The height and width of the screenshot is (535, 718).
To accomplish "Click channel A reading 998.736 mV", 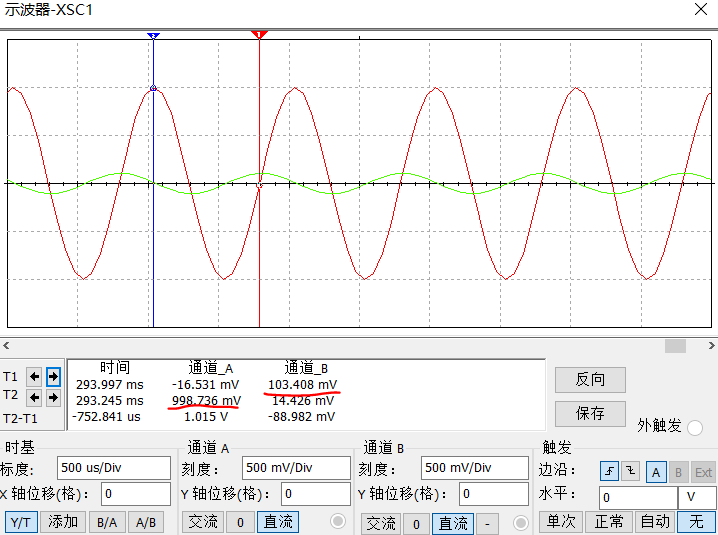I will pos(206,401).
